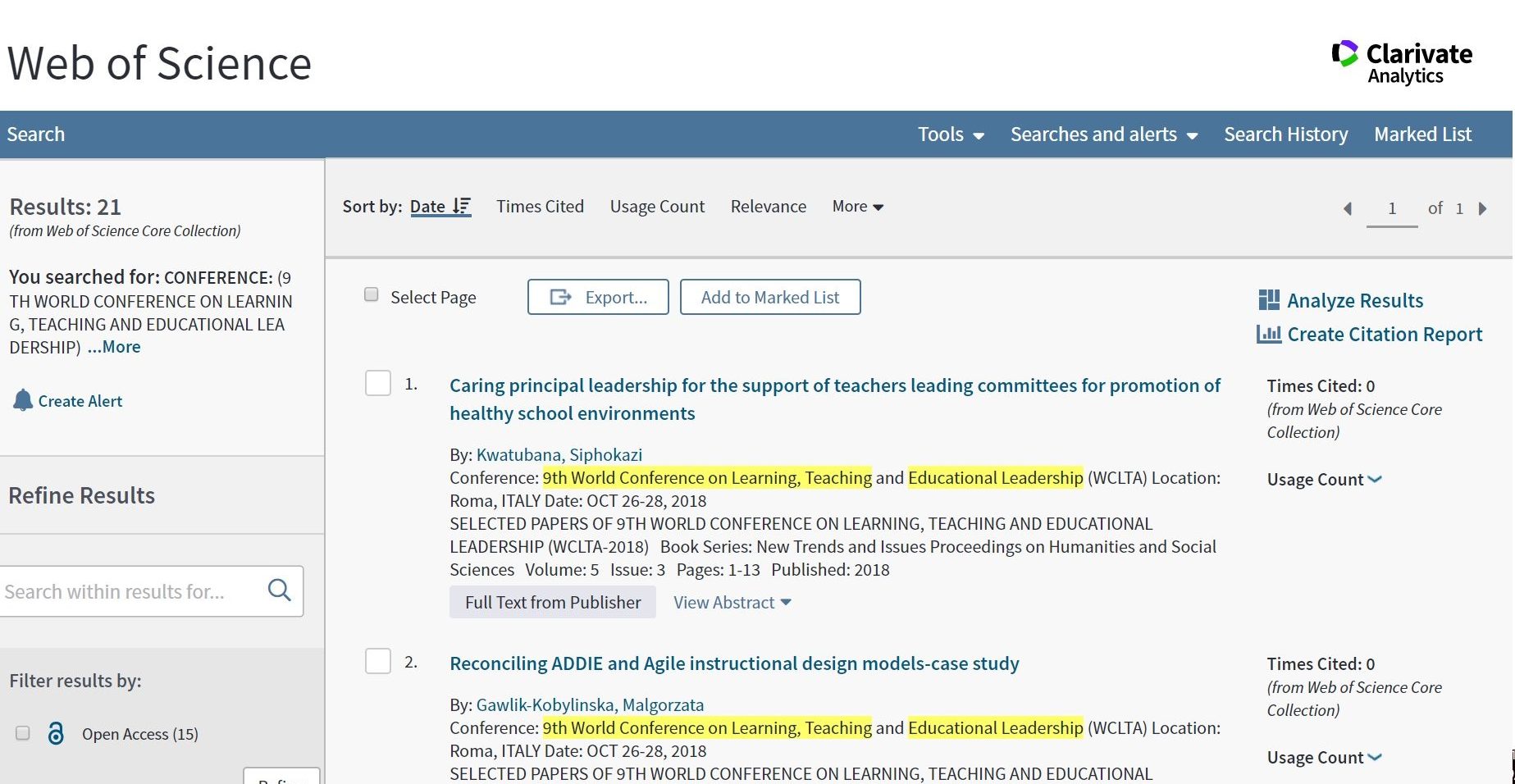Sort results by Usage Count
This screenshot has width=1515, height=784.
tap(657, 207)
